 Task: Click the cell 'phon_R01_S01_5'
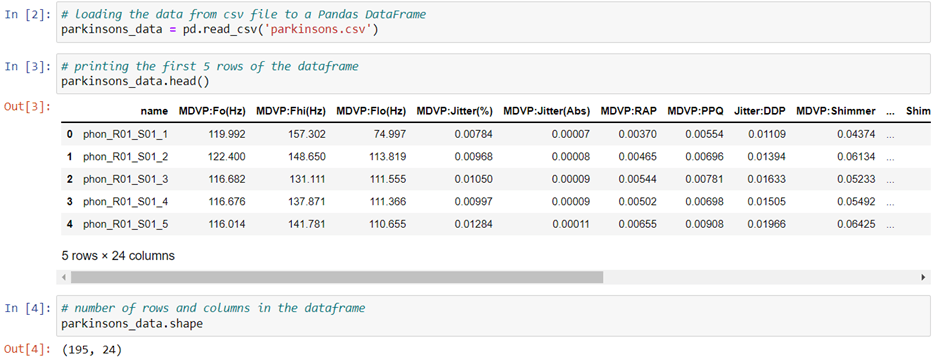pos(125,224)
